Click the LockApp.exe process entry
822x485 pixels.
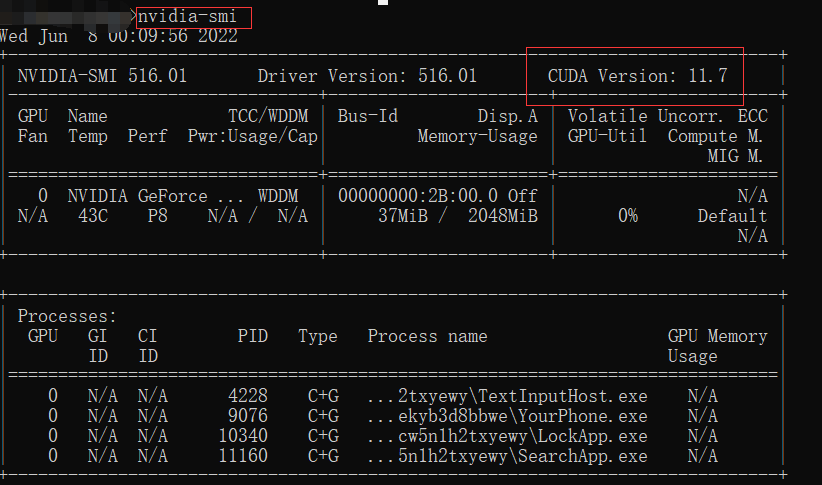507,436
